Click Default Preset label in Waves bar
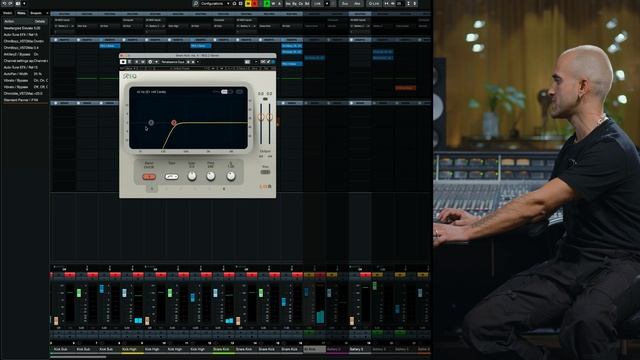 coord(180,69)
